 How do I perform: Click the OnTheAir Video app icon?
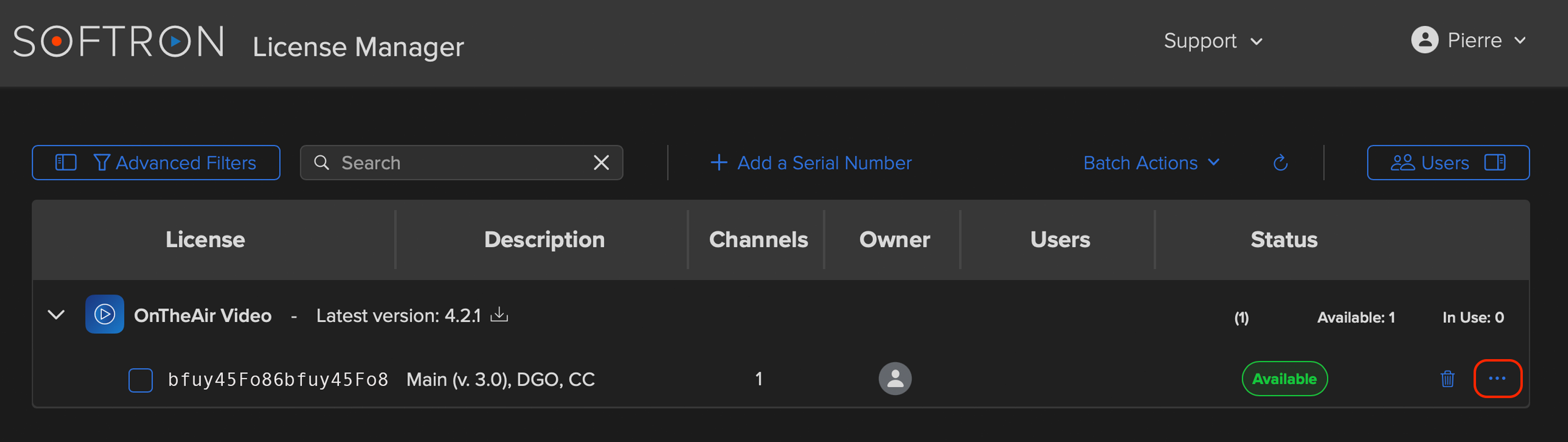point(105,314)
